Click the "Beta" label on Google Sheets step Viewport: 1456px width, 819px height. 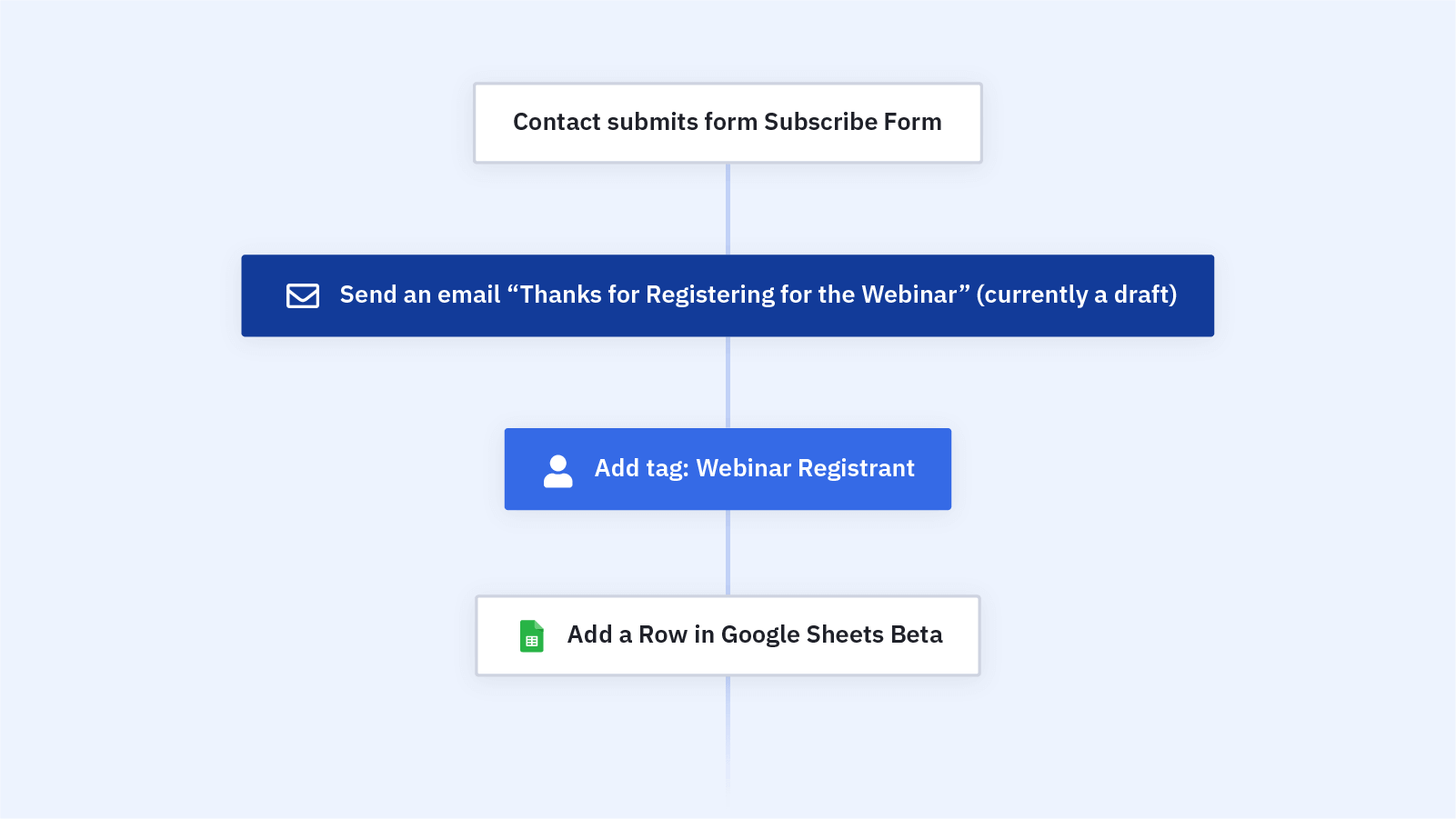tap(917, 634)
